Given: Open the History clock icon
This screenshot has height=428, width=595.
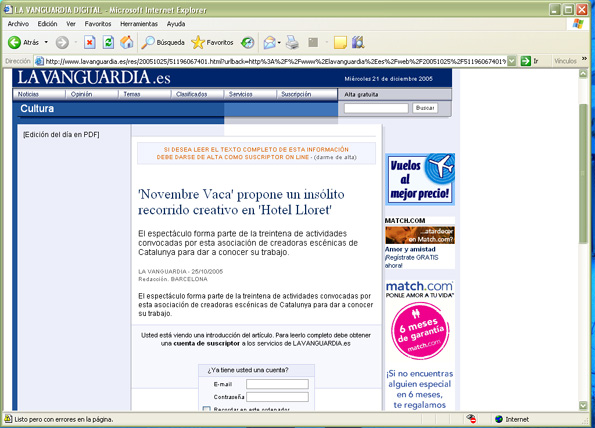Looking at the screenshot, I should point(247,42).
